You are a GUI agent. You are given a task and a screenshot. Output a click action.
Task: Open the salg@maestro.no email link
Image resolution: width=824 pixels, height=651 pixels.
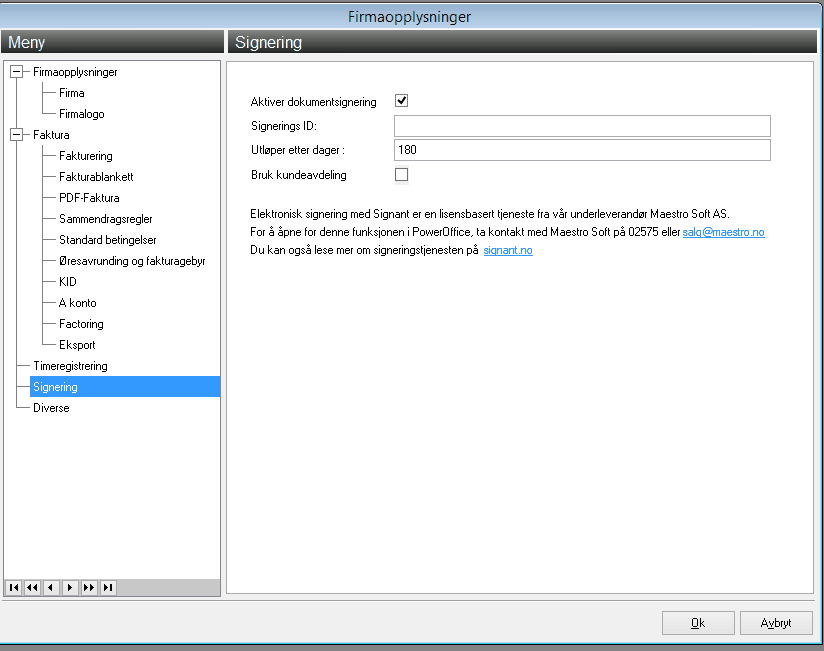click(x=724, y=232)
